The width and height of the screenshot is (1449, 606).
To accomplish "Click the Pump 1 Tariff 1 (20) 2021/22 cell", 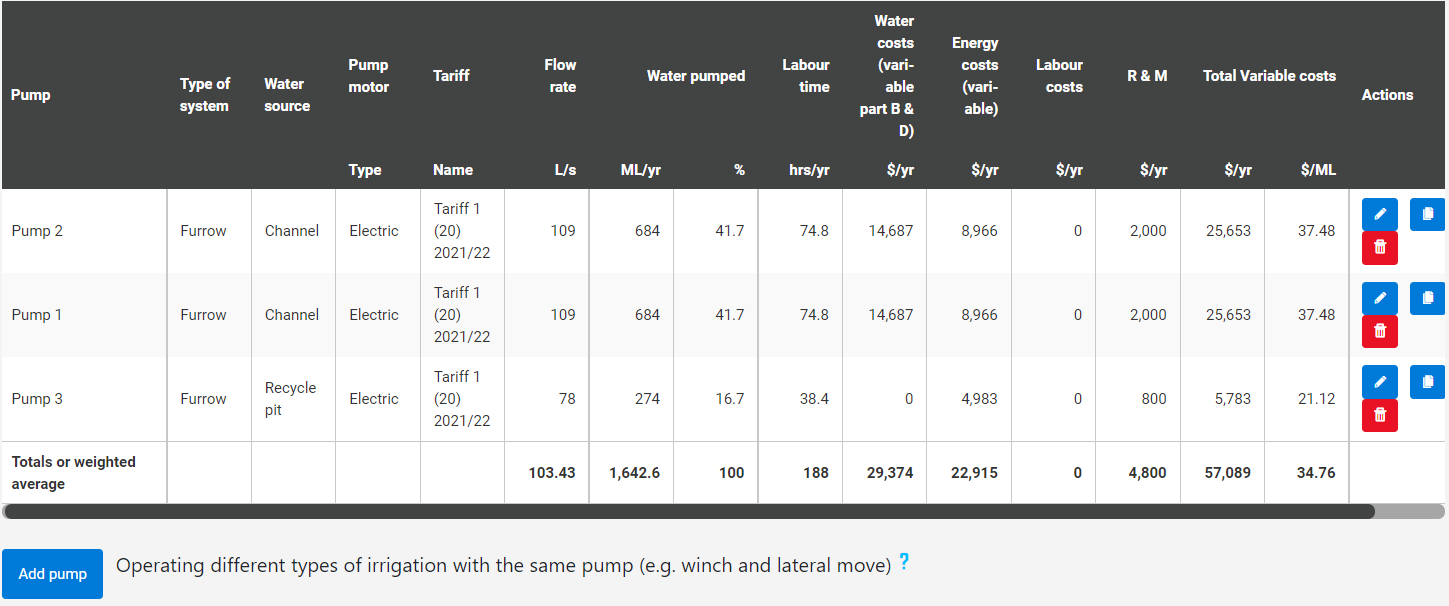I will [462, 315].
